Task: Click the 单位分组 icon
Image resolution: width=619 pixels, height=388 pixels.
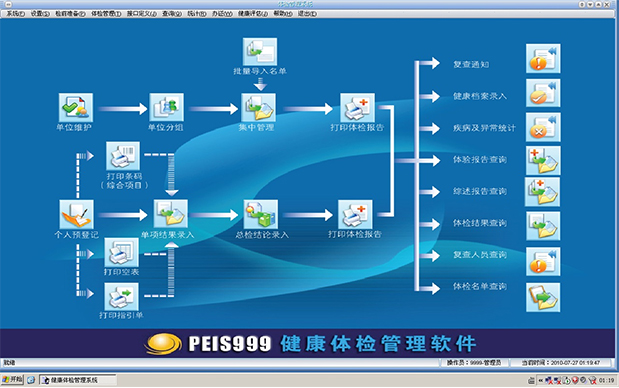Action: [166, 107]
